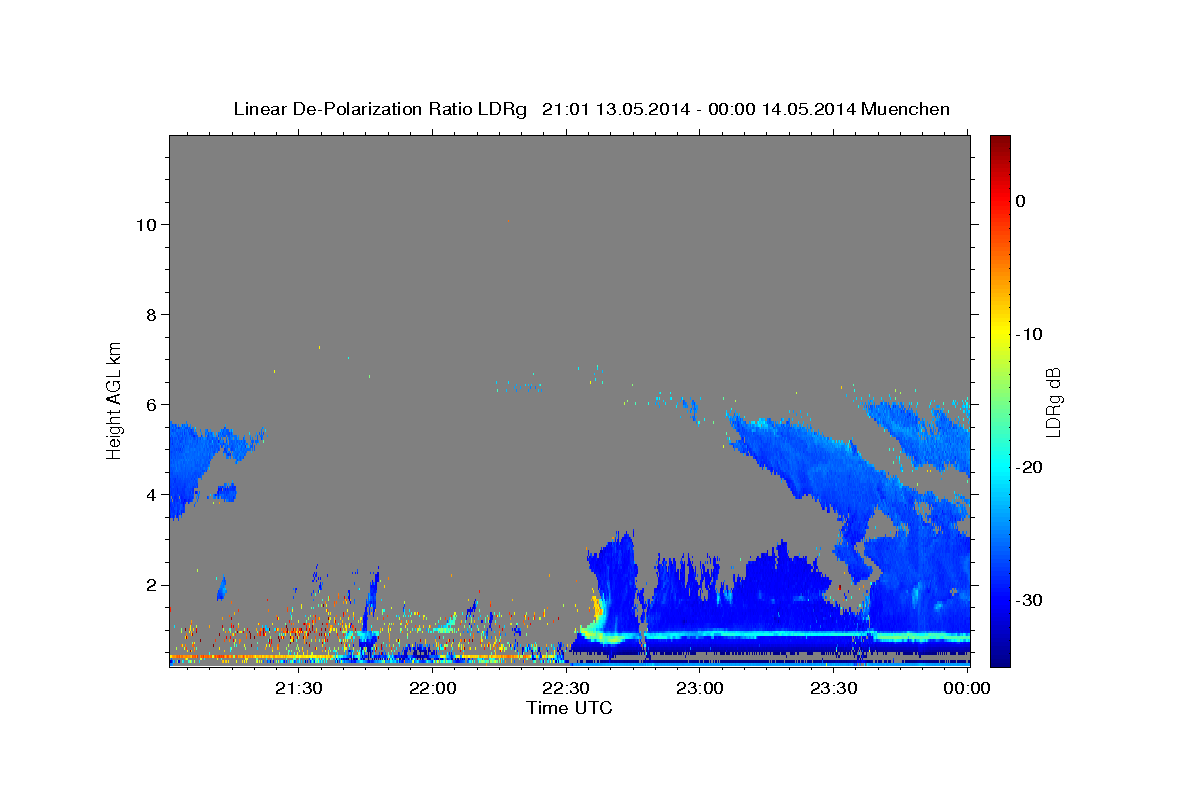The image size is (1200, 800).
Task: Click the colorbar value 0
Action: pyautogui.click(x=1021, y=201)
